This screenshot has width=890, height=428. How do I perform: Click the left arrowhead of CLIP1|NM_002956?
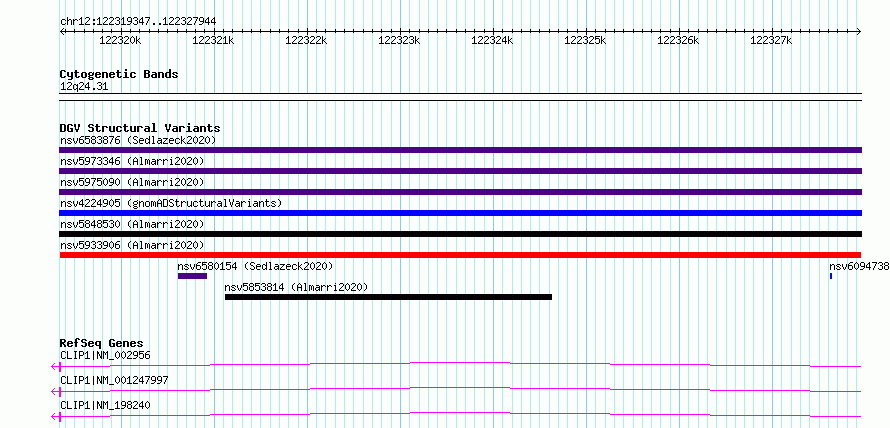(x=56, y=367)
